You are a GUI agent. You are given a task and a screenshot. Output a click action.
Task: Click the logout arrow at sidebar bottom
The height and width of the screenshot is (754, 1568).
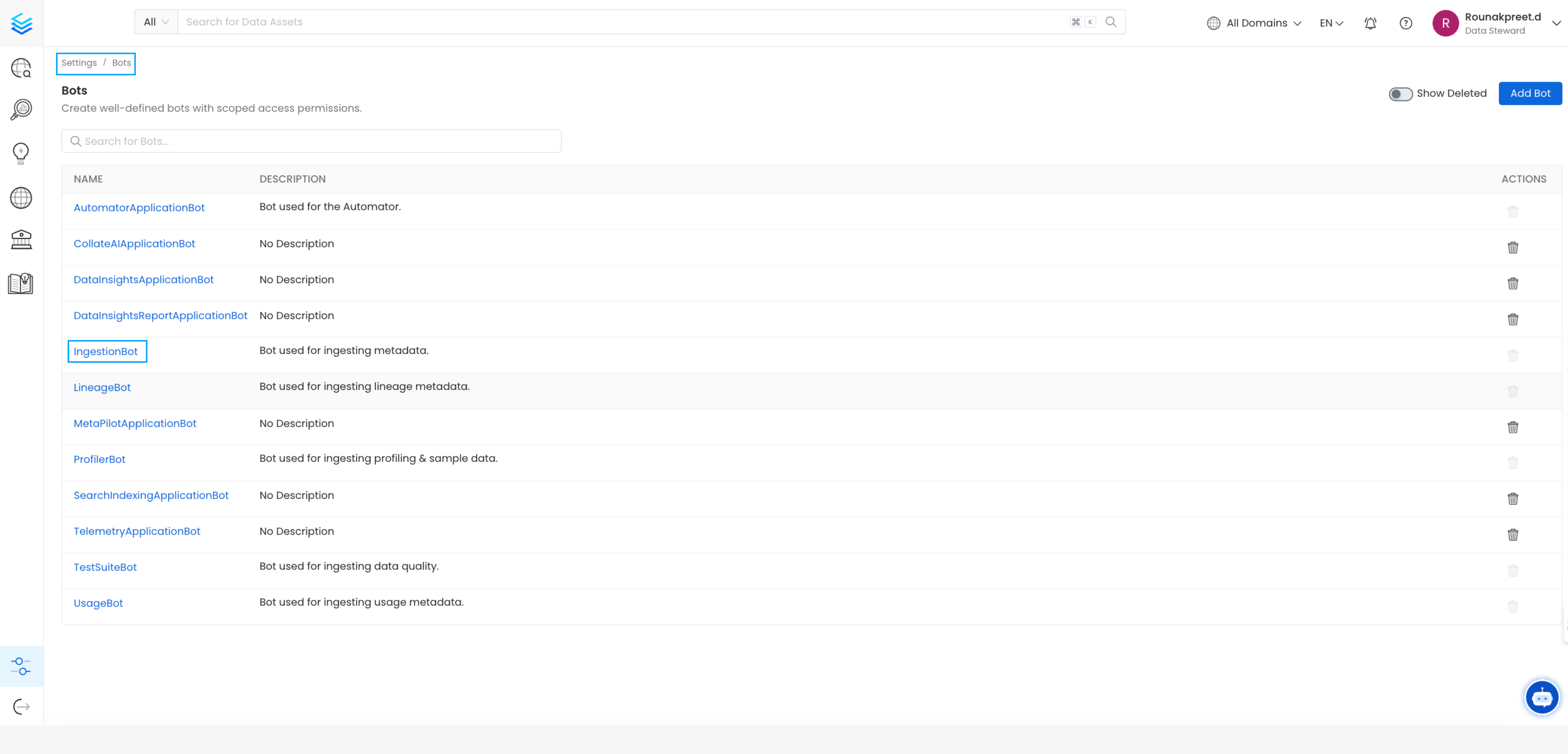pos(21,706)
